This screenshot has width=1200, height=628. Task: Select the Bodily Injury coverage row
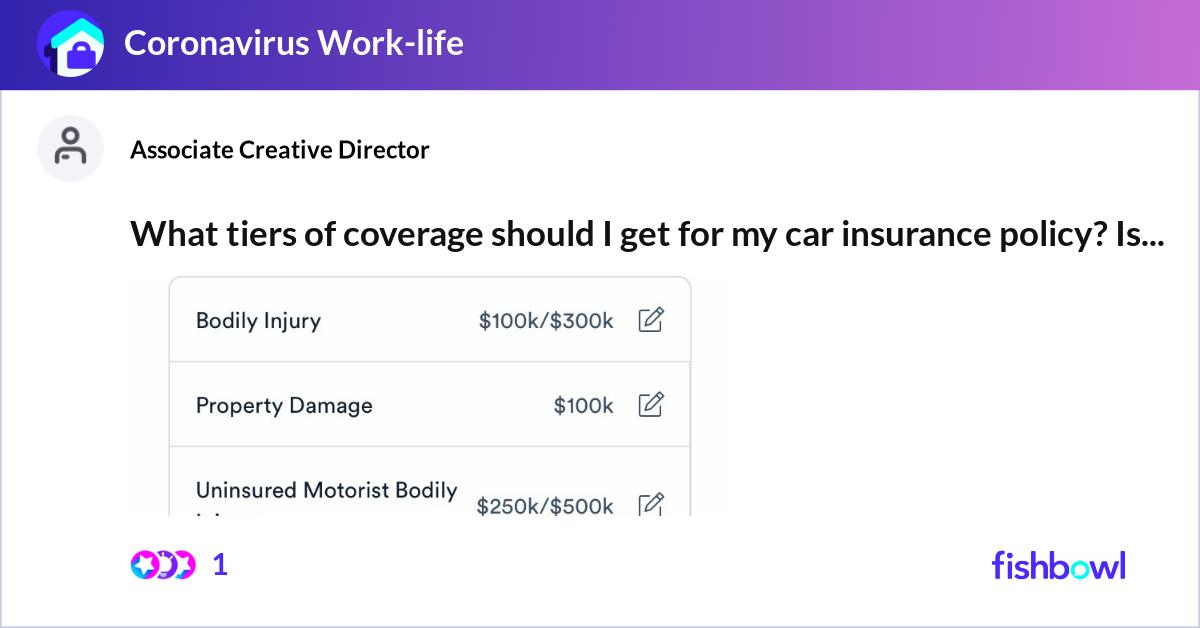click(x=430, y=319)
